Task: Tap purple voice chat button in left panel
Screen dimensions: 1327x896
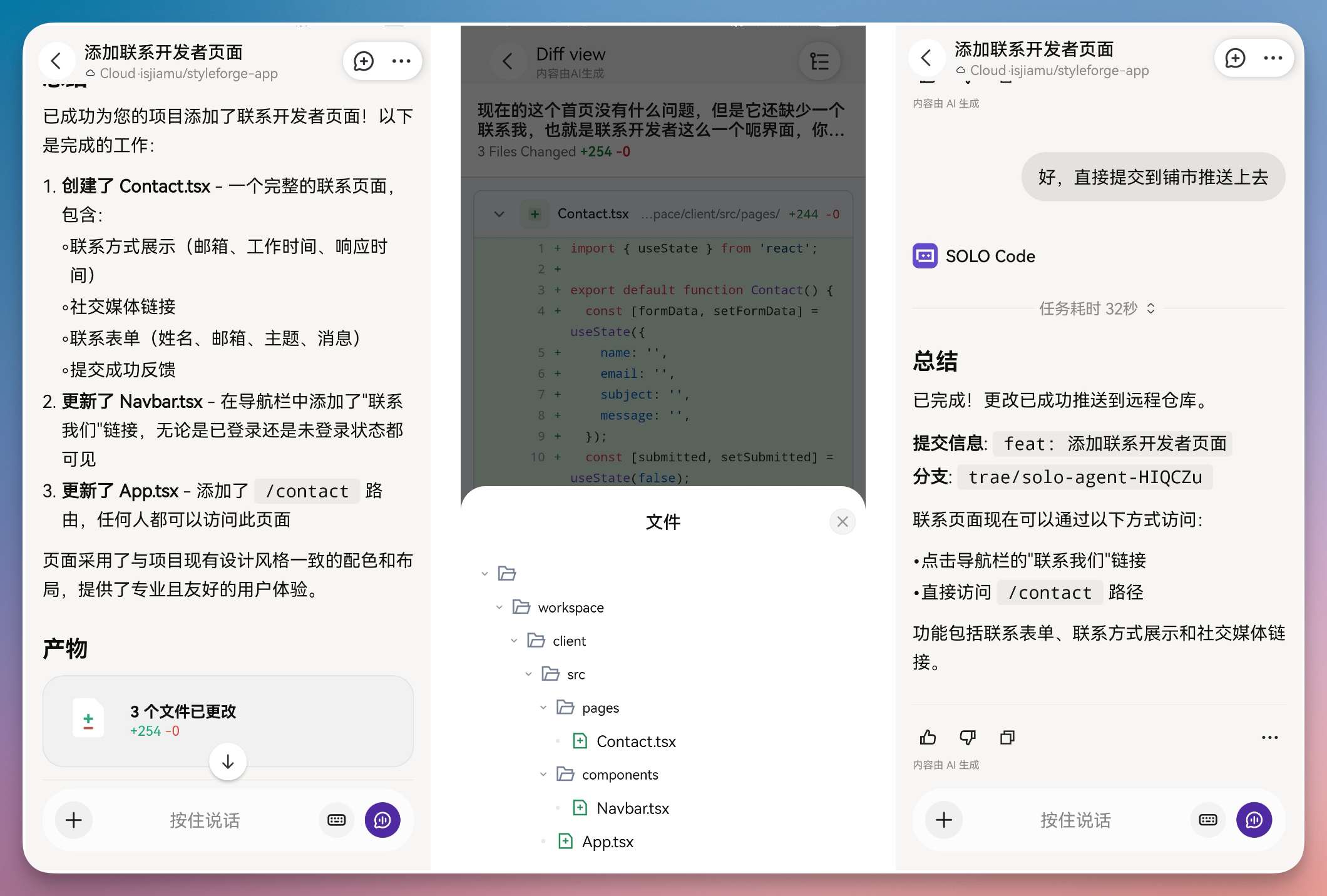Action: coord(382,820)
